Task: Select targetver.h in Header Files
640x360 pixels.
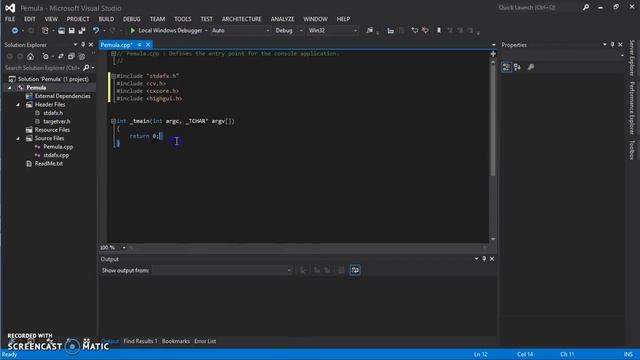Action: (56, 122)
